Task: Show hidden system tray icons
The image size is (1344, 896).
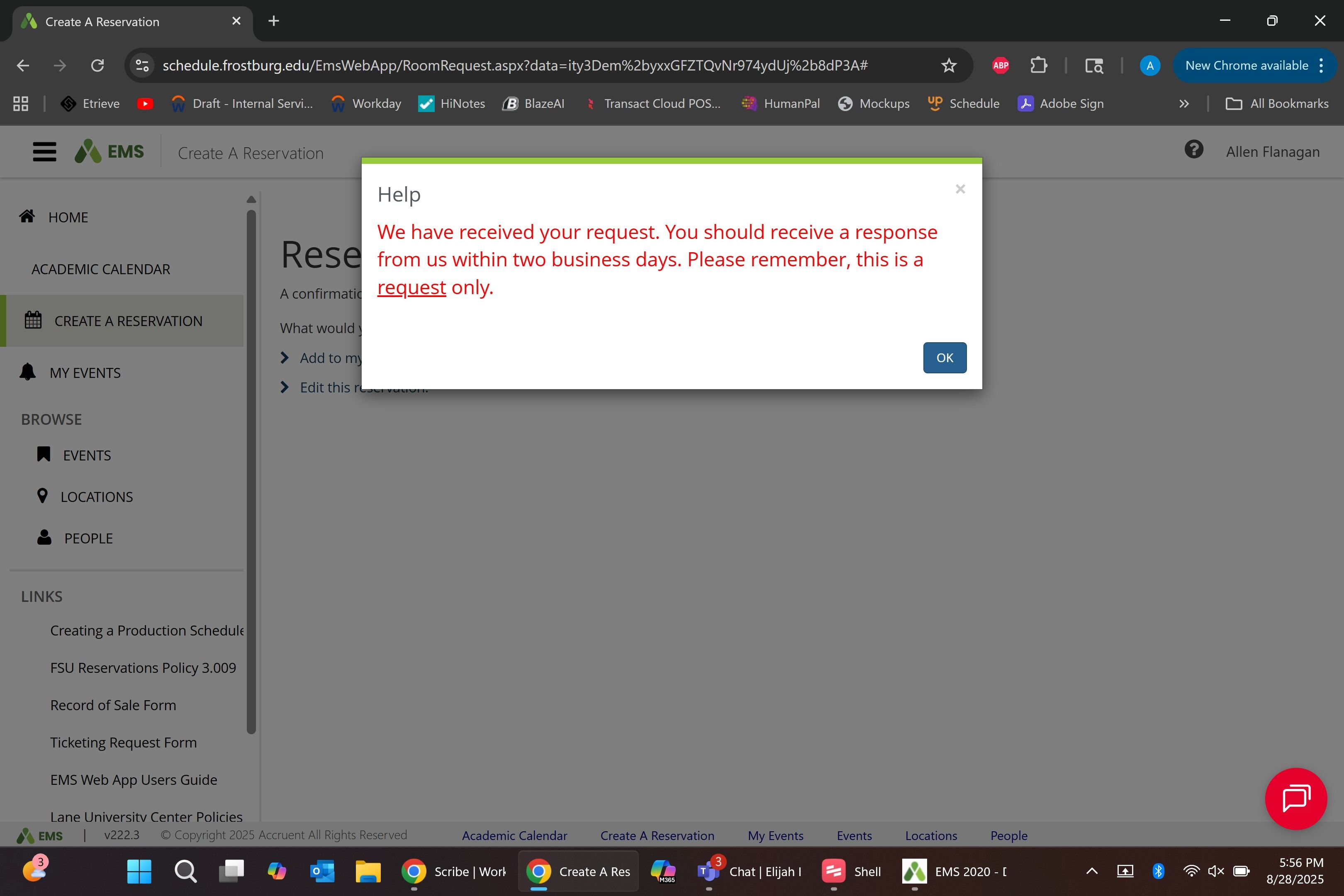Action: tap(1091, 872)
